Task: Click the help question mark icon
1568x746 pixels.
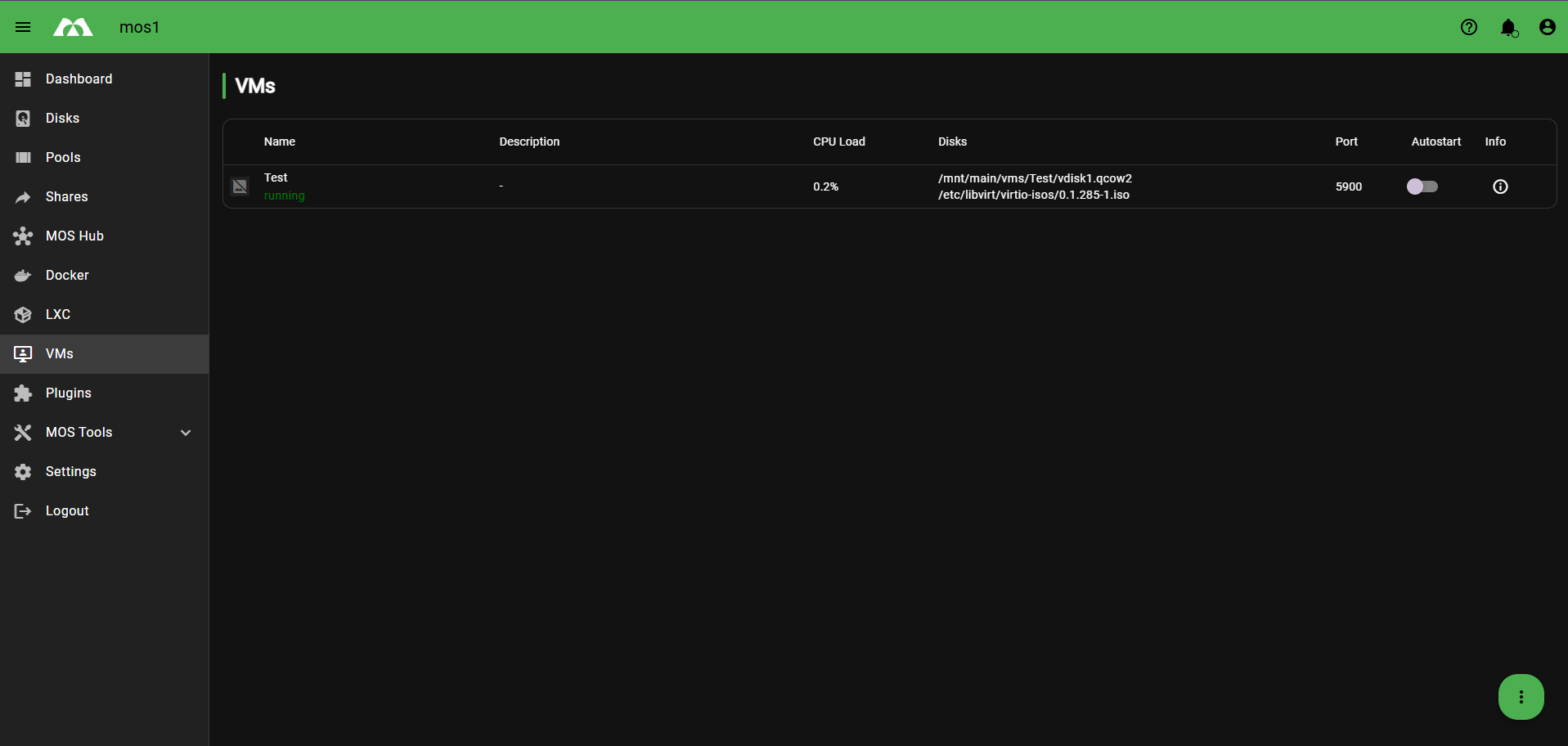Action: point(1469,27)
